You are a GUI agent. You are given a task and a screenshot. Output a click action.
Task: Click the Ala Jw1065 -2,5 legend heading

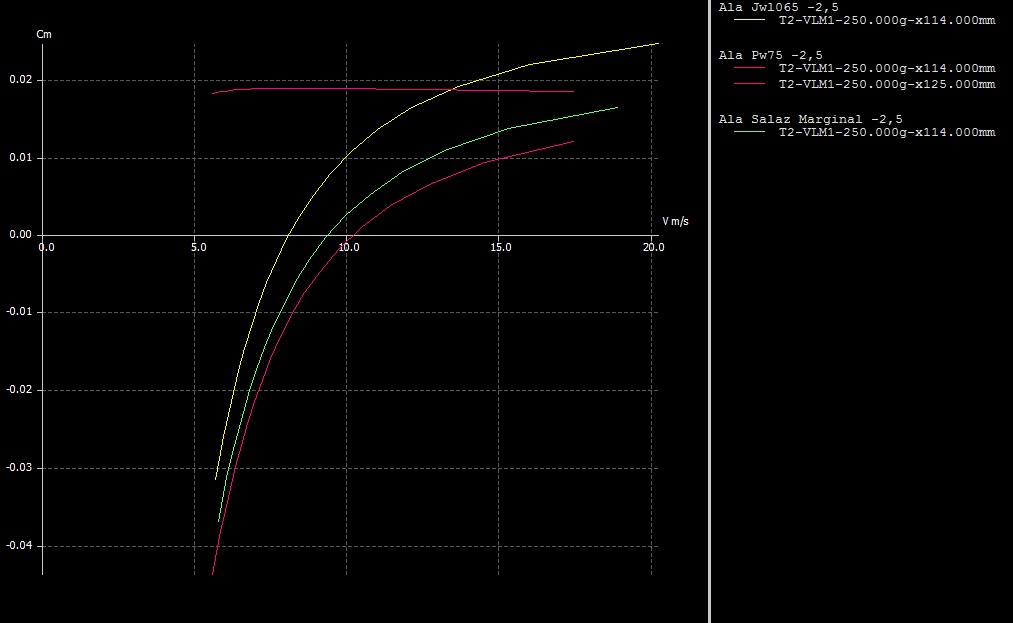pyautogui.click(x=778, y=7)
